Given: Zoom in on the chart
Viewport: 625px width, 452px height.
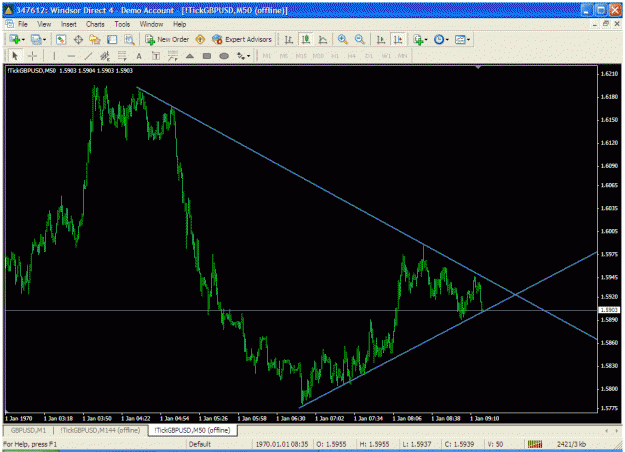Looking at the screenshot, I should (342, 39).
